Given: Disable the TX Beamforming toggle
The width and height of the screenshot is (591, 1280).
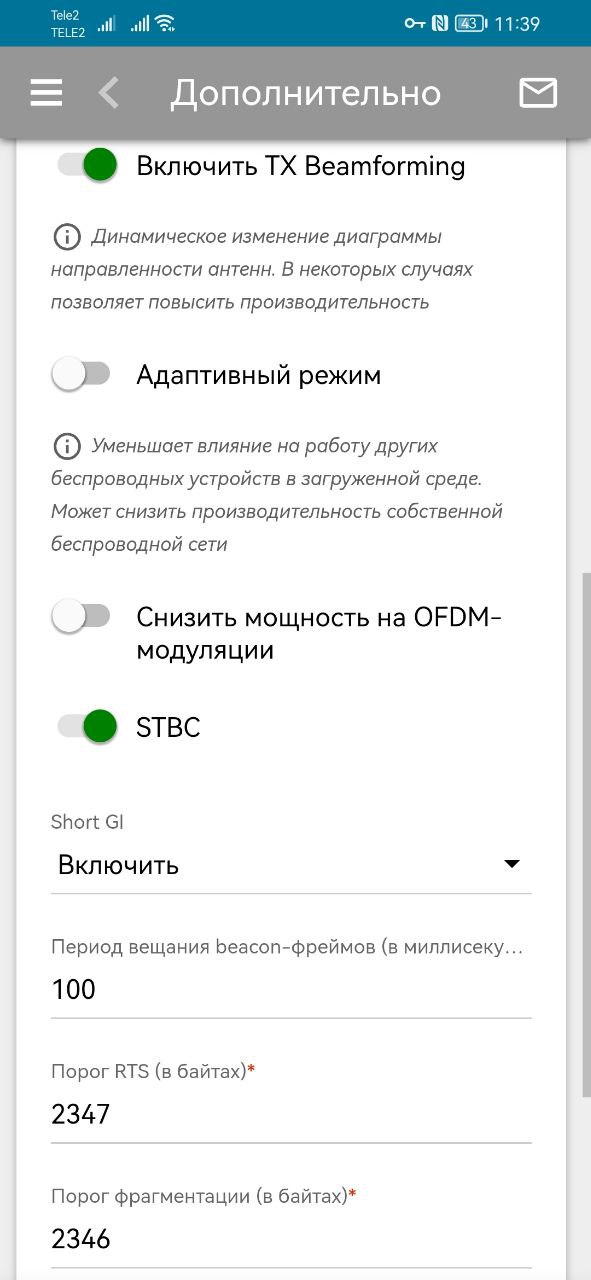Looking at the screenshot, I should coord(86,165).
